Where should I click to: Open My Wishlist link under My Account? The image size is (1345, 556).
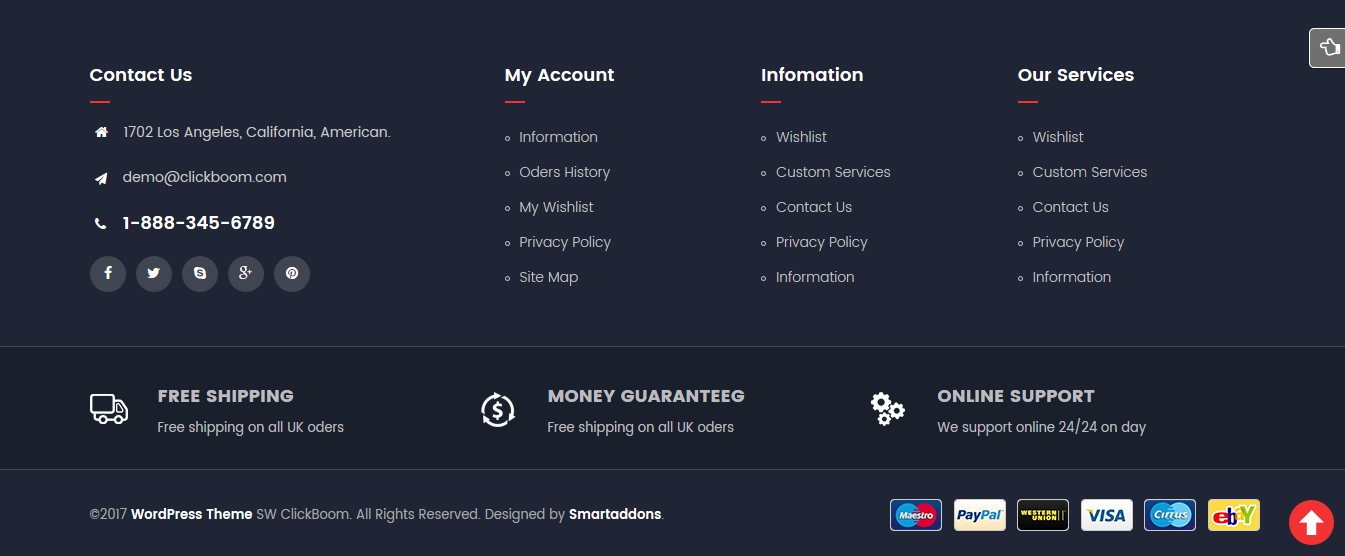coord(556,207)
